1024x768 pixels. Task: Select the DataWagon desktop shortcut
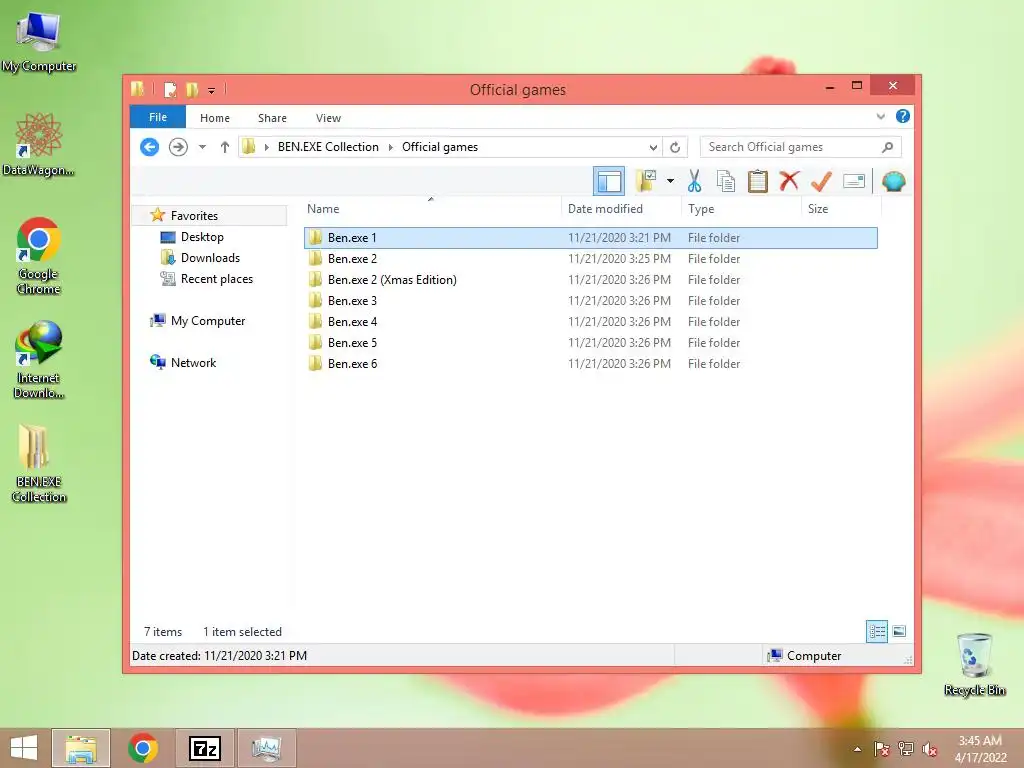click(x=39, y=144)
